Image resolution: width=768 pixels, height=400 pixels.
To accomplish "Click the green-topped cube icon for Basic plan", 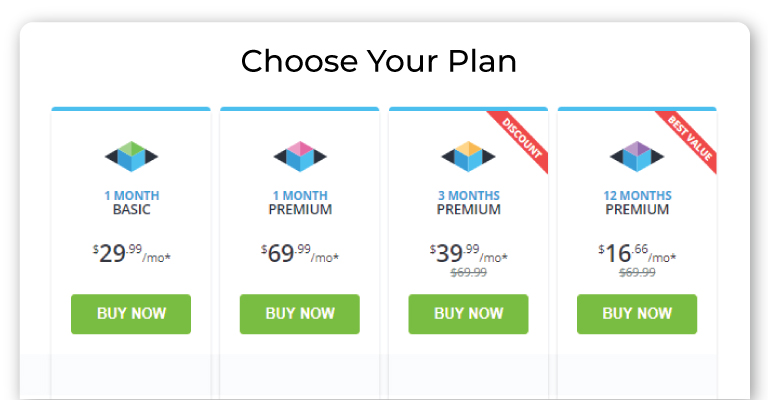I will point(131,156).
